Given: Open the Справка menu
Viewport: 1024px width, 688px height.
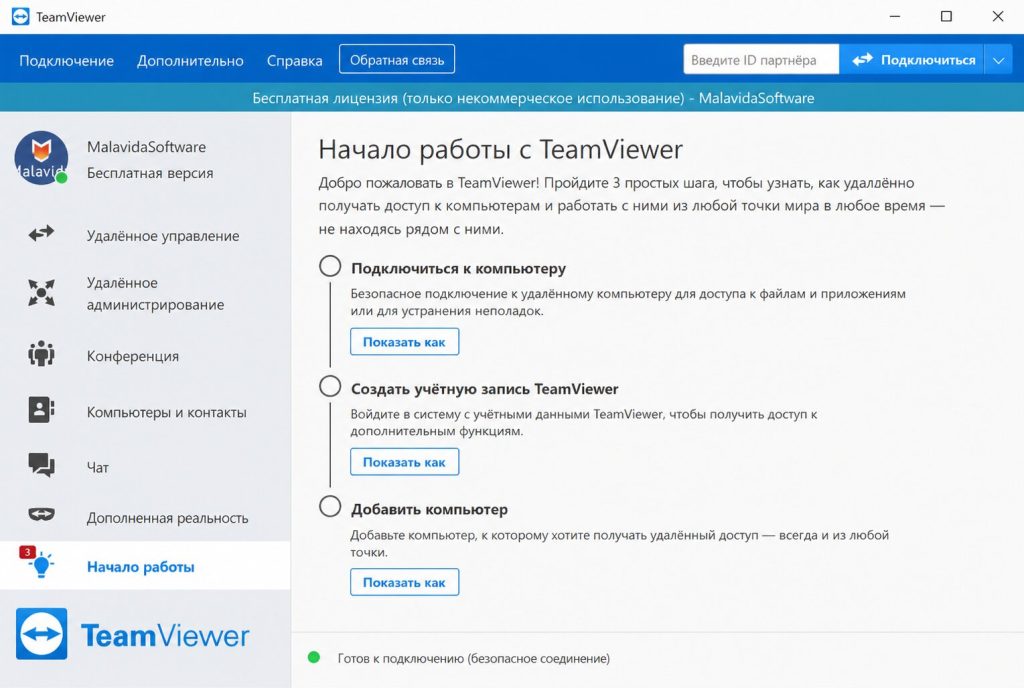Looking at the screenshot, I should (295, 61).
